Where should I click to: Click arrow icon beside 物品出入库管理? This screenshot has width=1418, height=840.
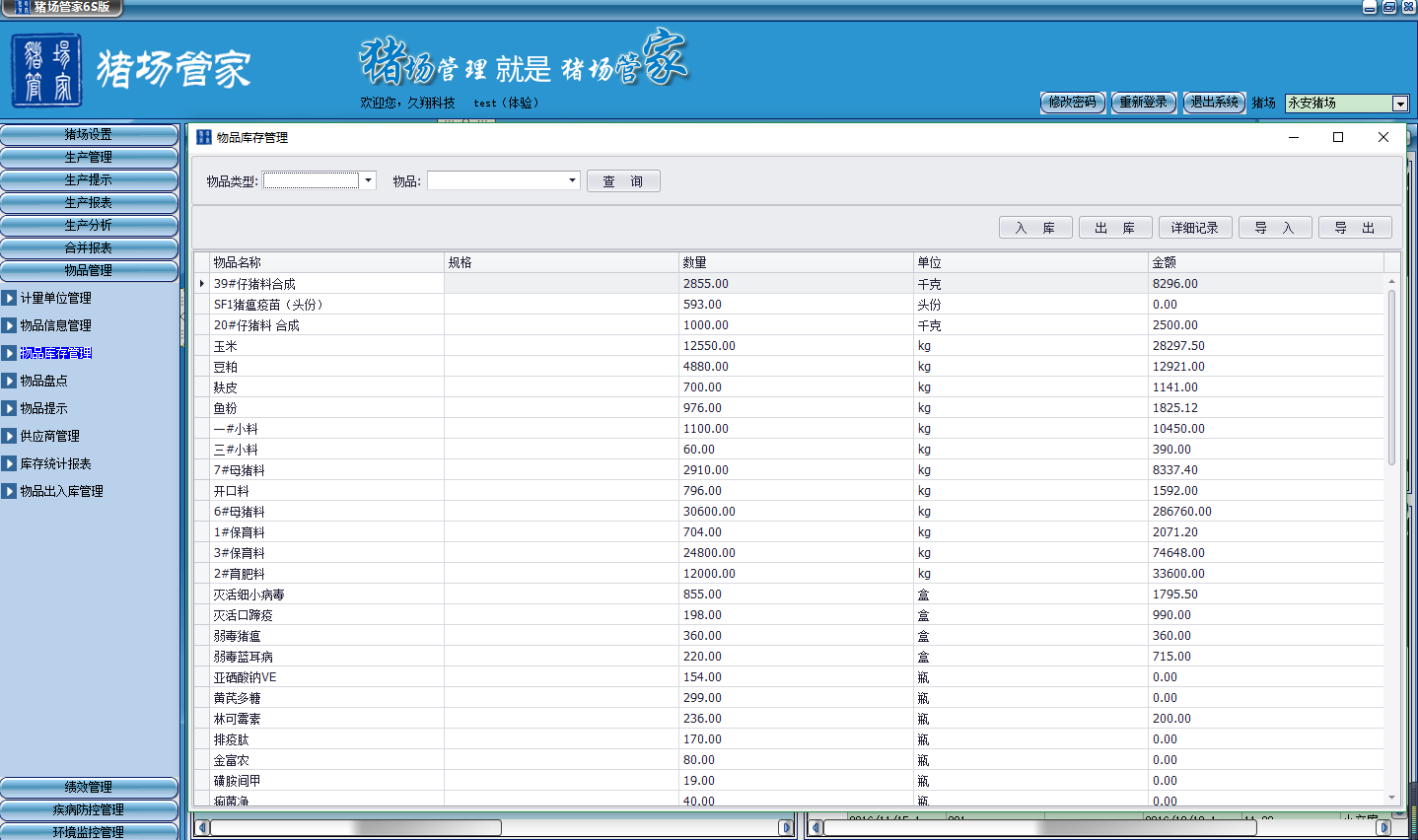click(x=9, y=491)
